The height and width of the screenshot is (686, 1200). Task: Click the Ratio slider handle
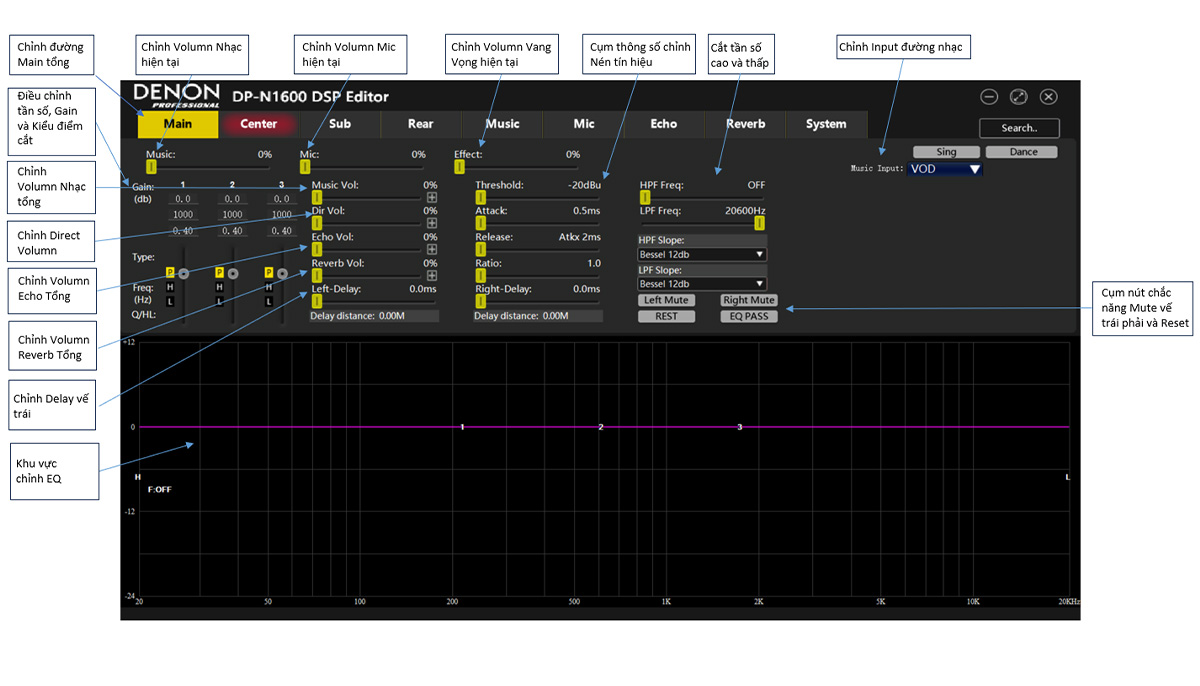coord(480,275)
